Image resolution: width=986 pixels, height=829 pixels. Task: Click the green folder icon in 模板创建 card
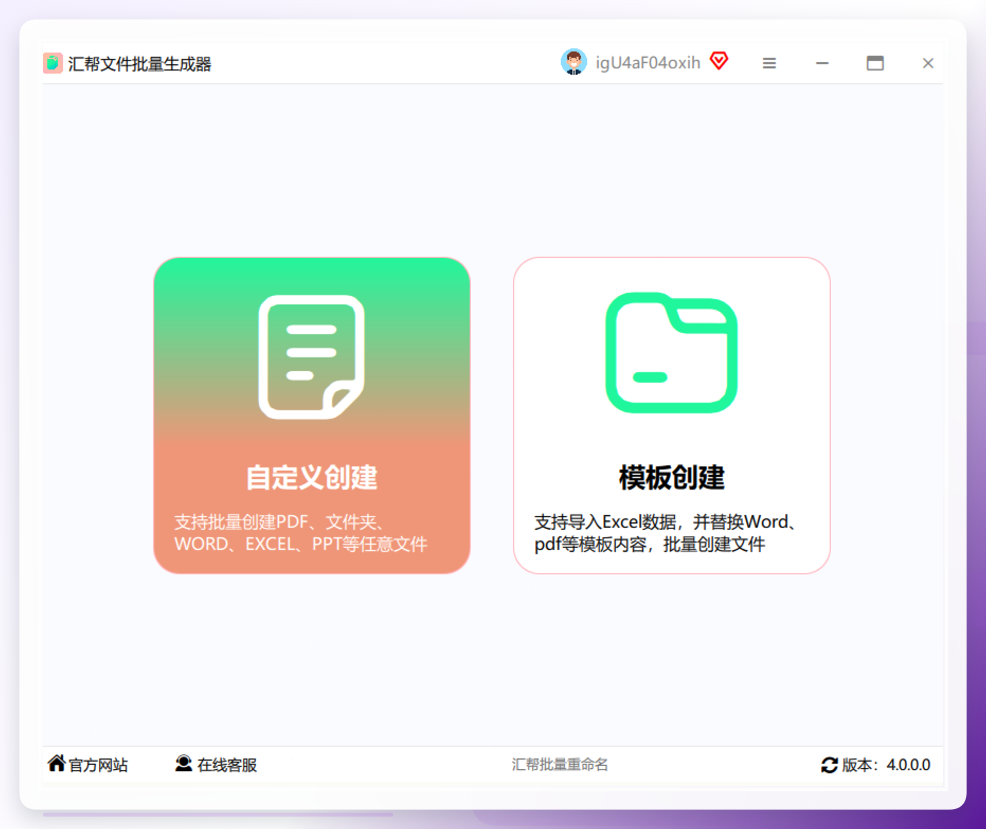click(x=672, y=353)
